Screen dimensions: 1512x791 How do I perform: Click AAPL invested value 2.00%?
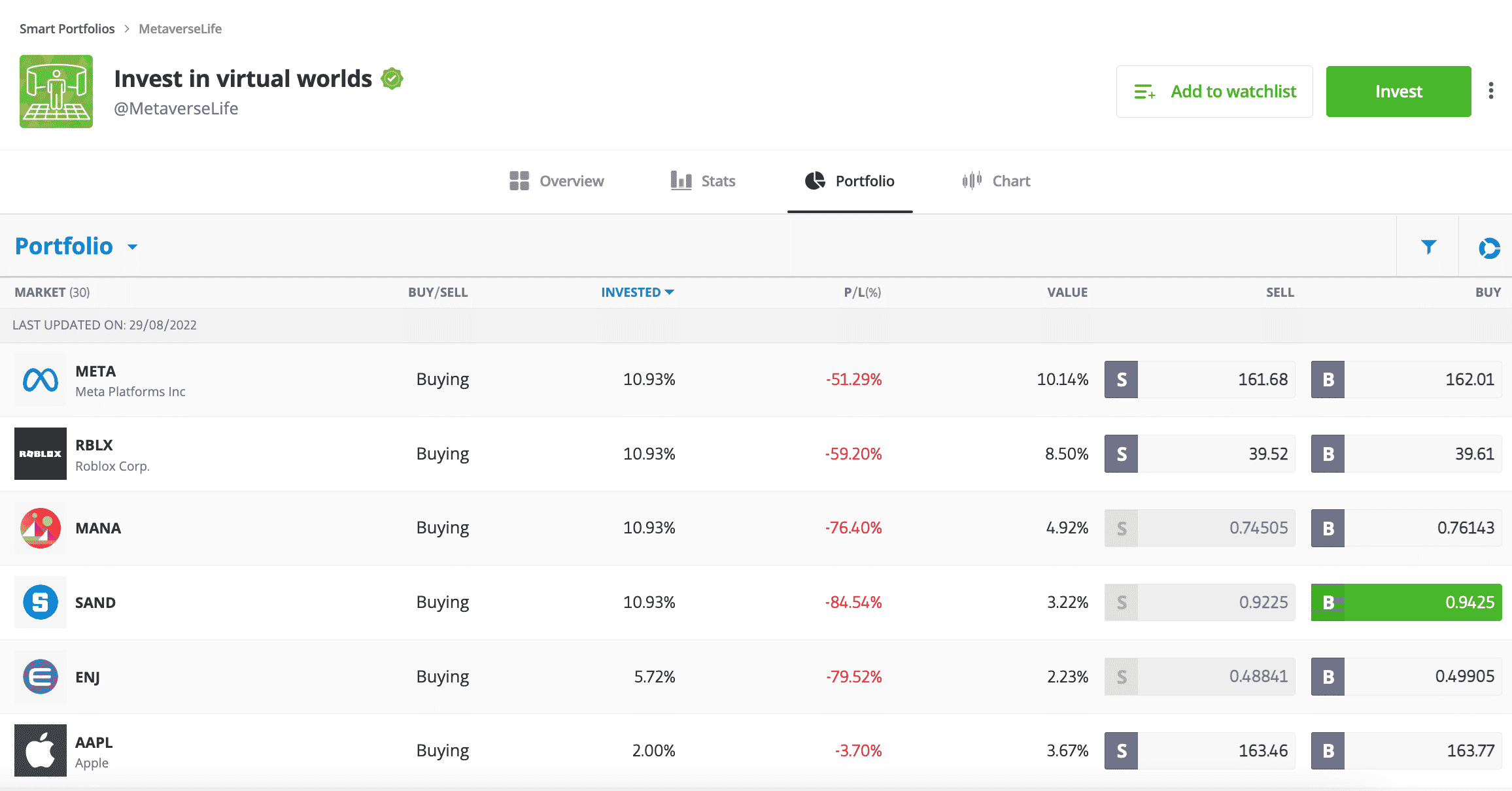click(653, 750)
